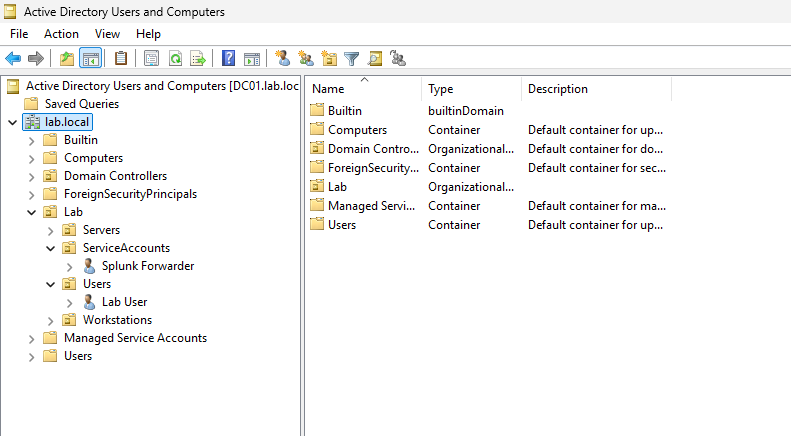Select Servers OU in the tree
Viewport: 791px width, 436px height.
point(101,230)
